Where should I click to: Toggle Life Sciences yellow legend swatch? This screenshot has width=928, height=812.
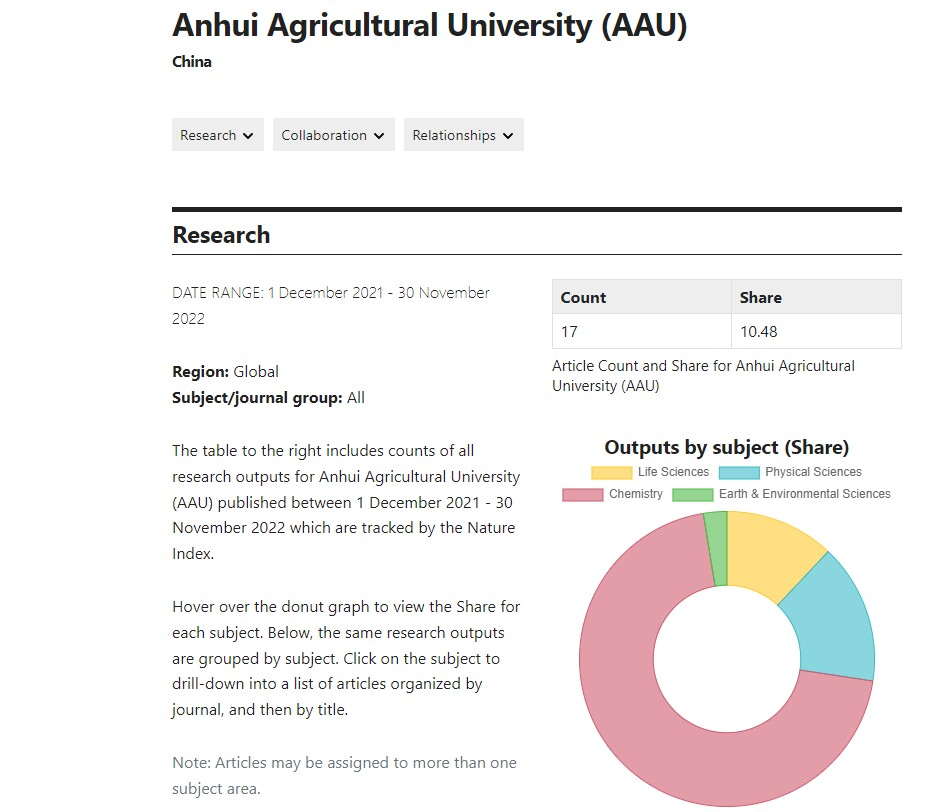tap(611, 472)
